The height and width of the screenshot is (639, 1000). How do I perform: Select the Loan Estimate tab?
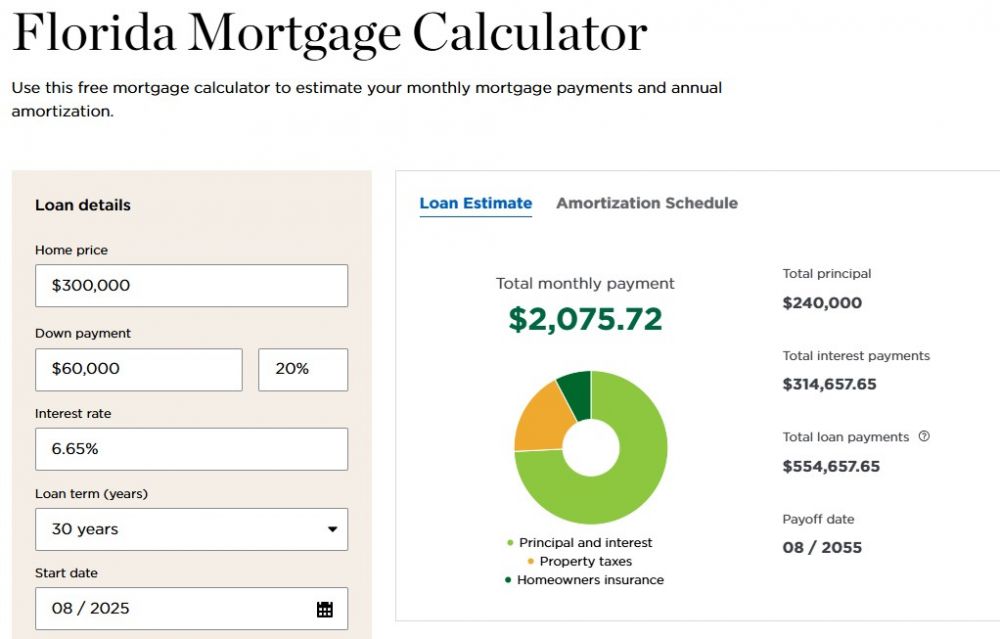476,203
